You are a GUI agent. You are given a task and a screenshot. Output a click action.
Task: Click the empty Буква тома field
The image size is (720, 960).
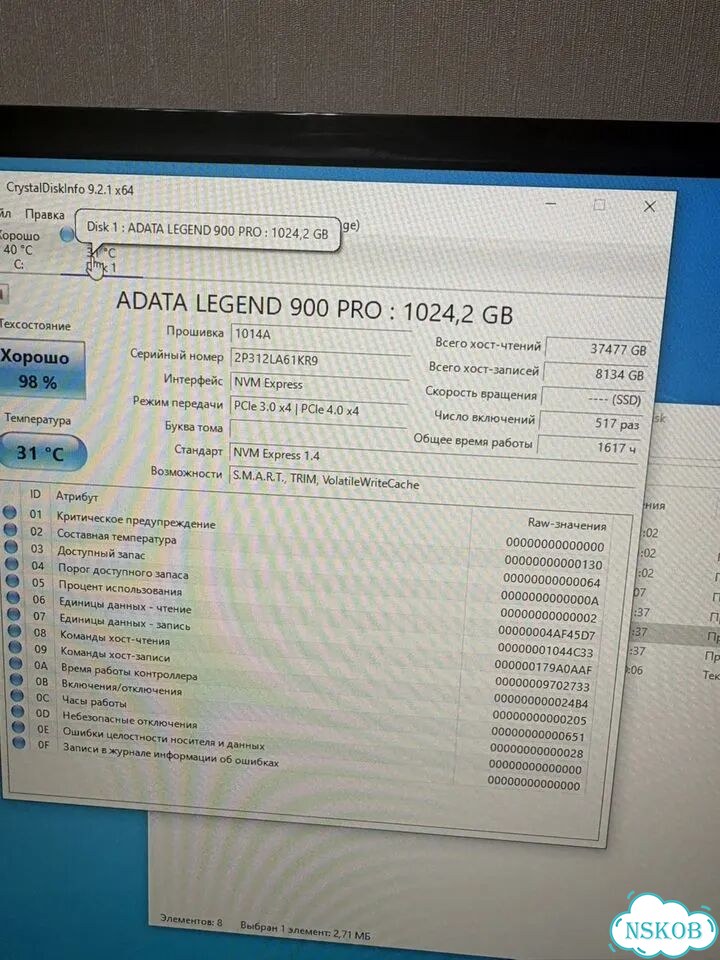(318, 432)
